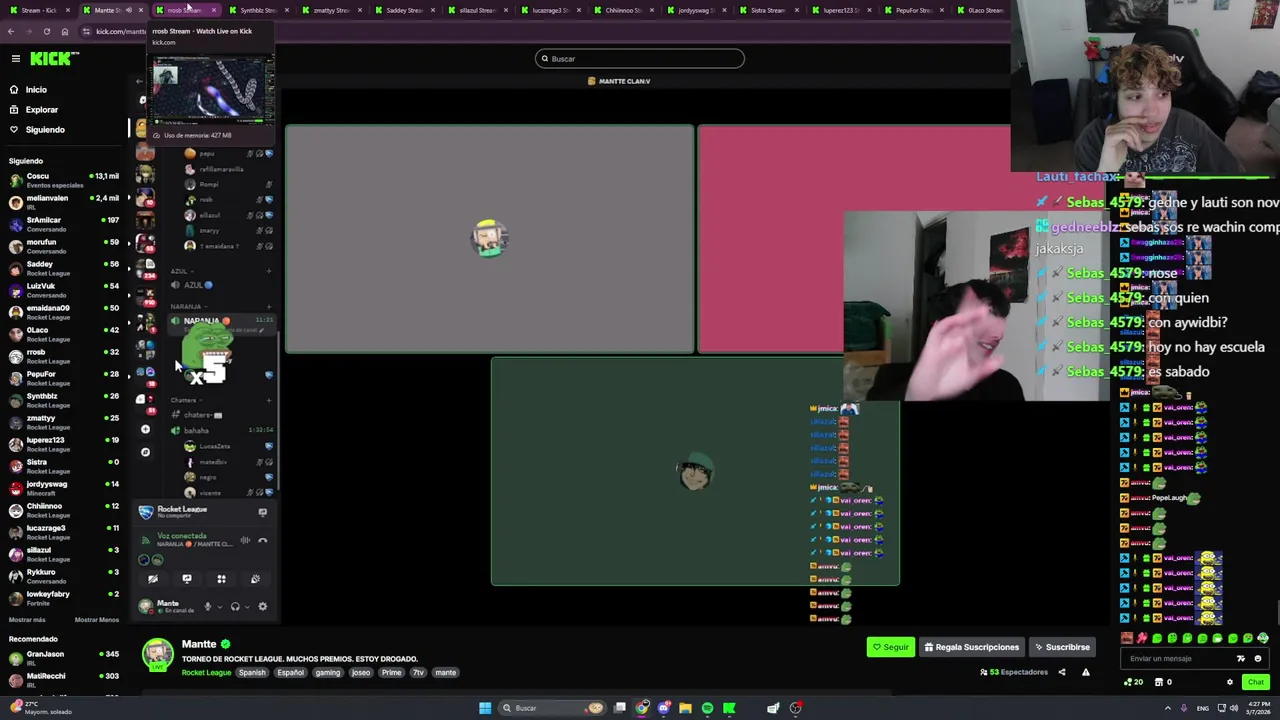Open jordyyswag channel in sidebar

tap(65, 488)
